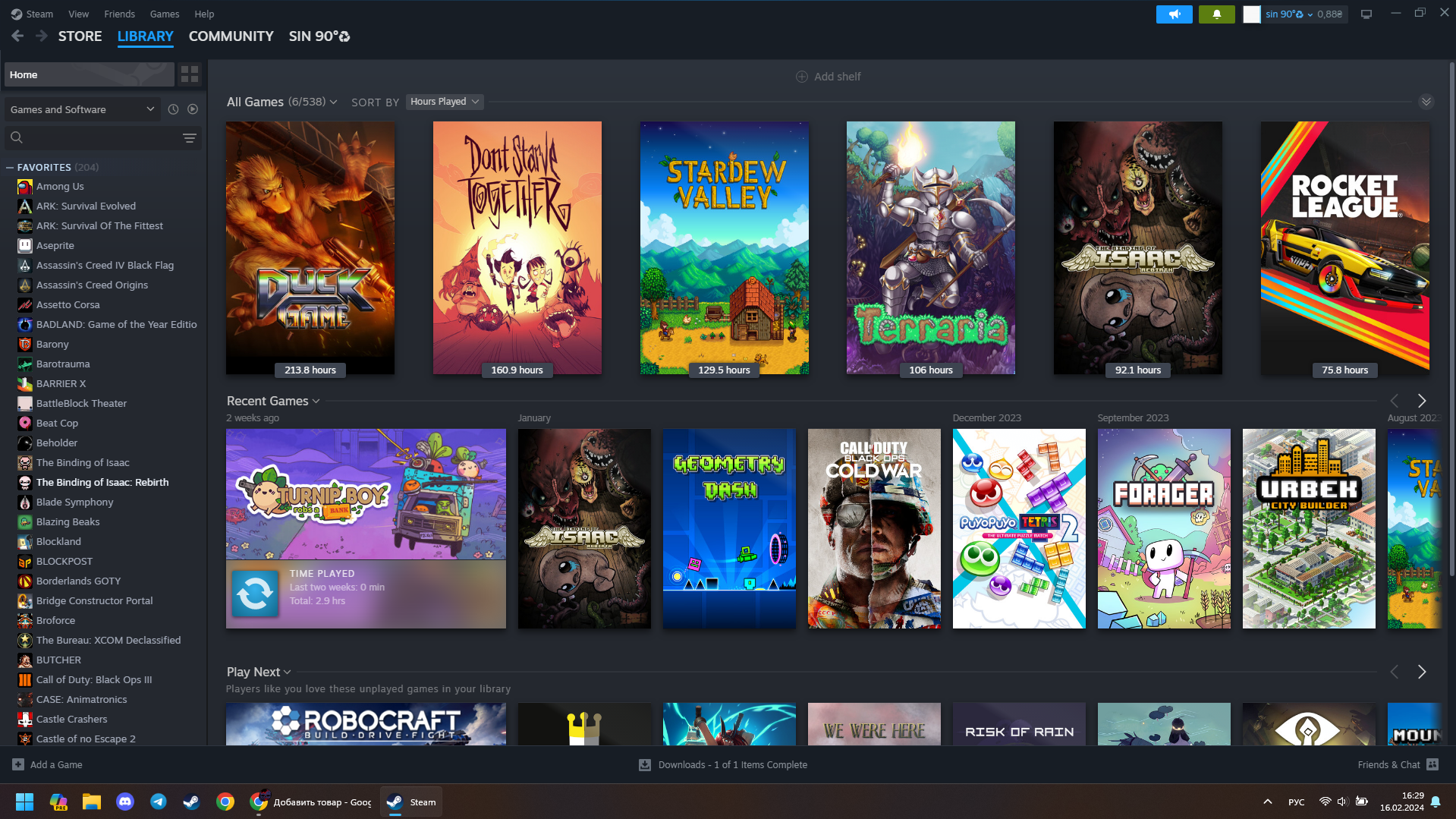Select ARK: Survival Evolved in list
1456x819 pixels.
point(86,206)
